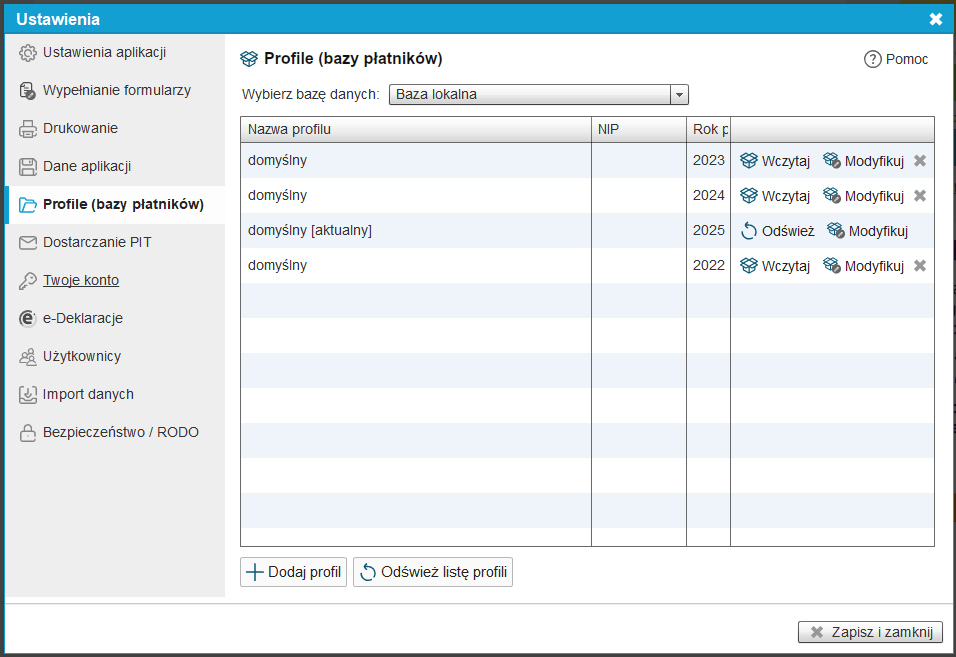Image resolution: width=956 pixels, height=657 pixels.
Task: Open the Twoje konto link
Action: click(80, 280)
